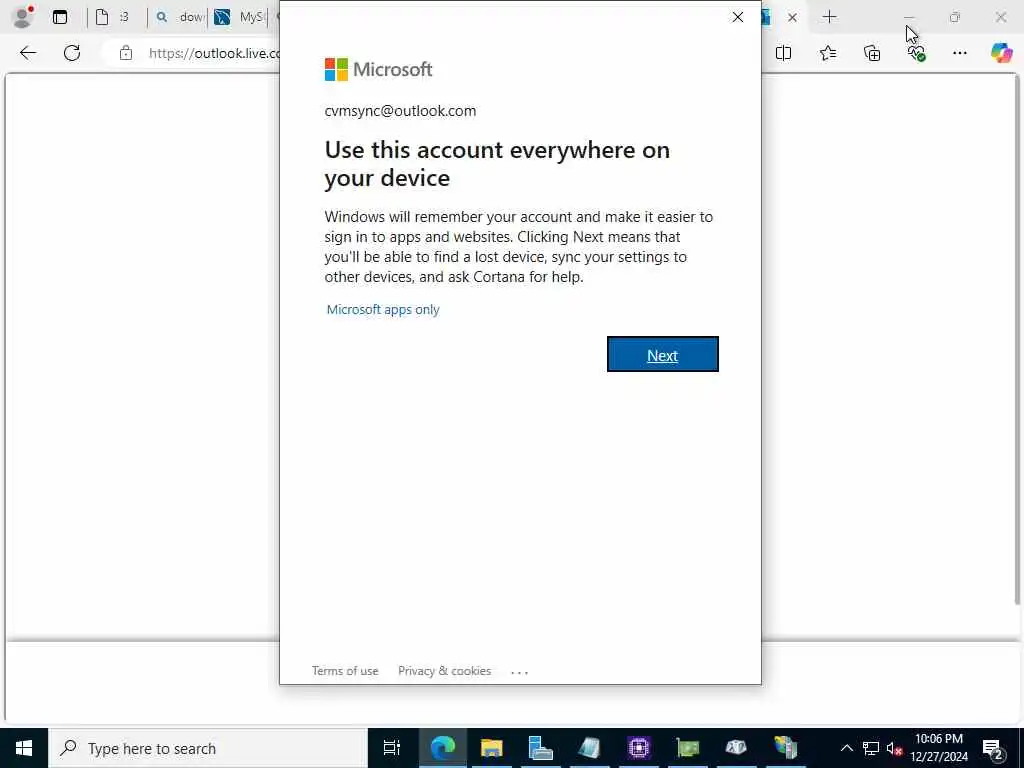
Task: Open the gray keys app in taskbar
Action: 736,748
